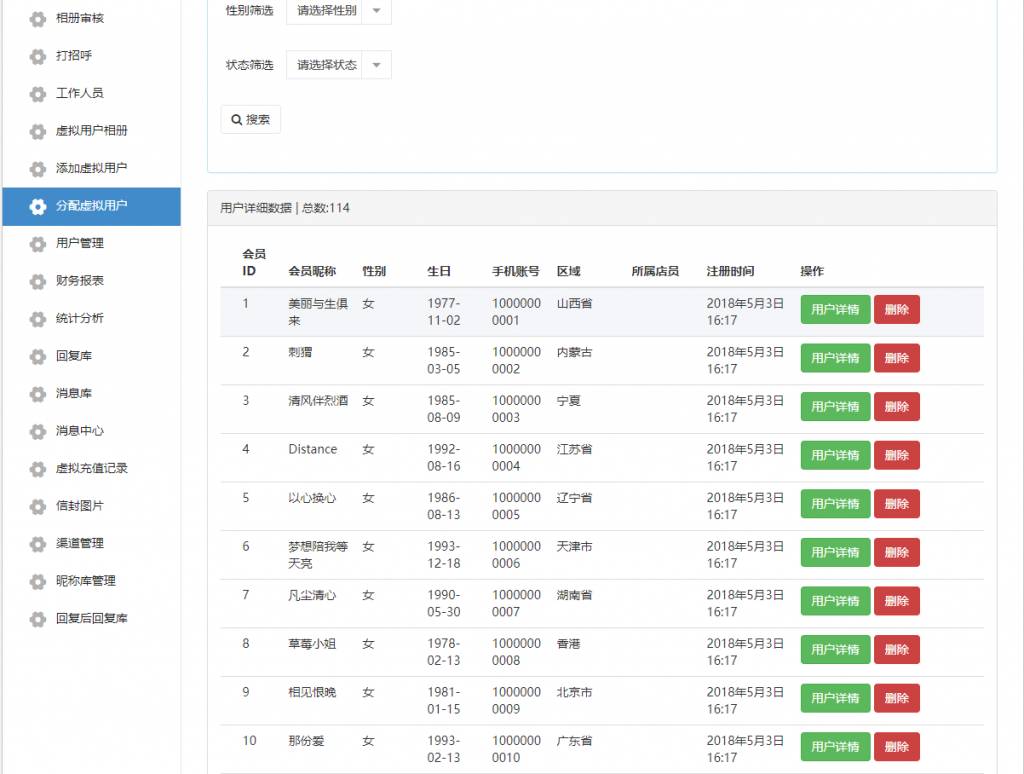Click the gear icon beside 消息中心

[38, 432]
